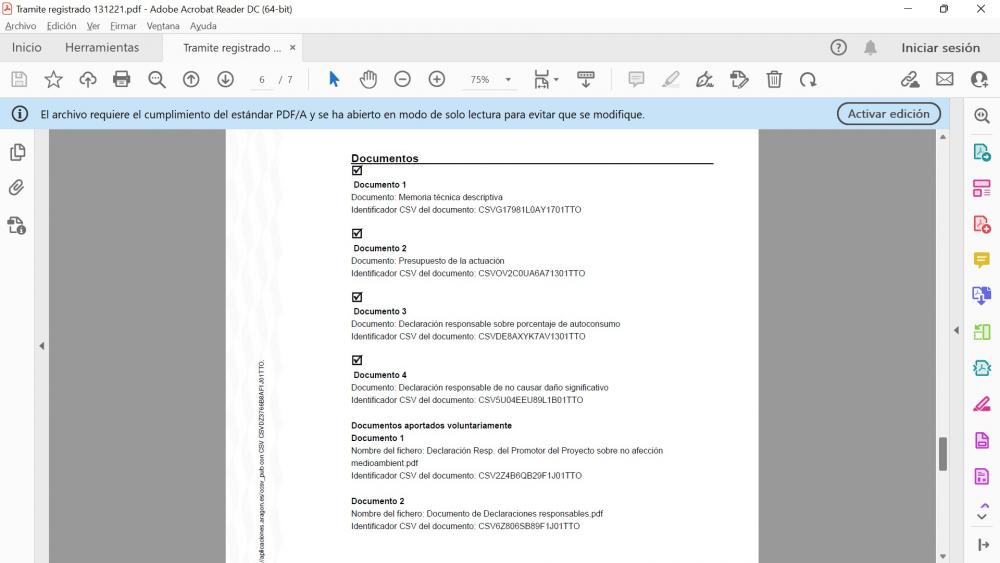Switch to the Herramientas tab
Screen dimensions: 1000x563
(102, 47)
